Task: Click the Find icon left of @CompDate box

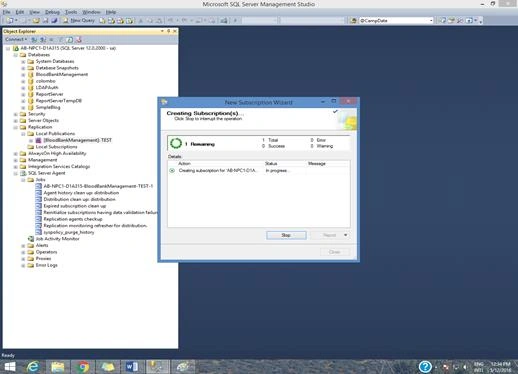Action: point(353,21)
